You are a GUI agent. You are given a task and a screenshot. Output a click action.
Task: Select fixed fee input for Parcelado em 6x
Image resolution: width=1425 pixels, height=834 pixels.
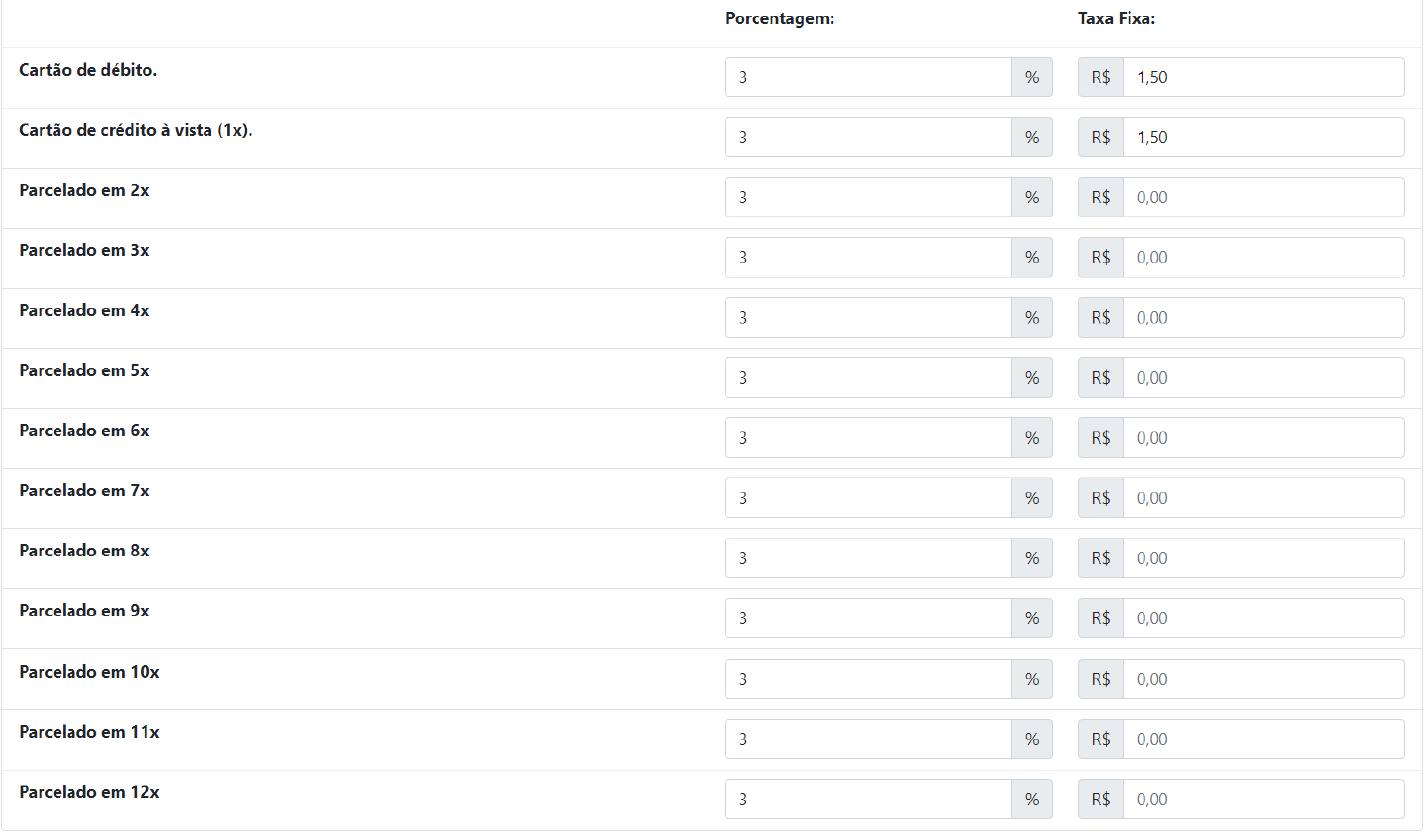point(1263,438)
